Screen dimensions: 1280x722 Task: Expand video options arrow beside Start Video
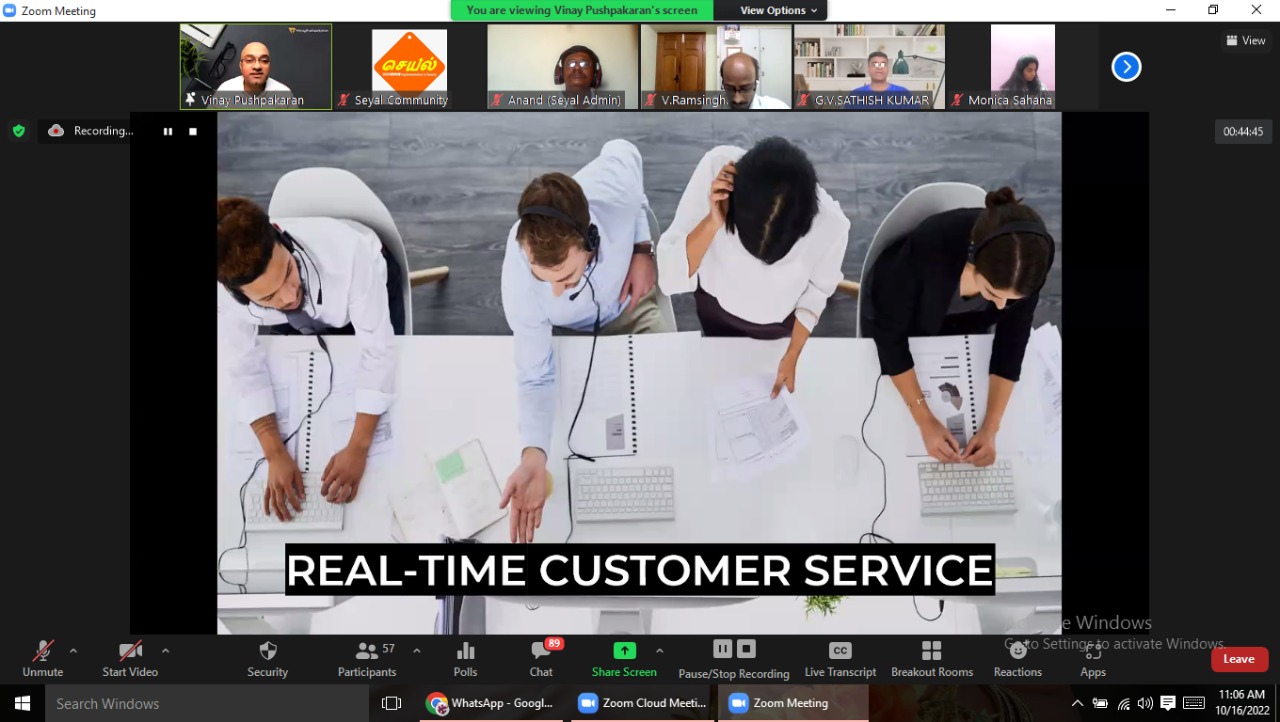click(165, 651)
